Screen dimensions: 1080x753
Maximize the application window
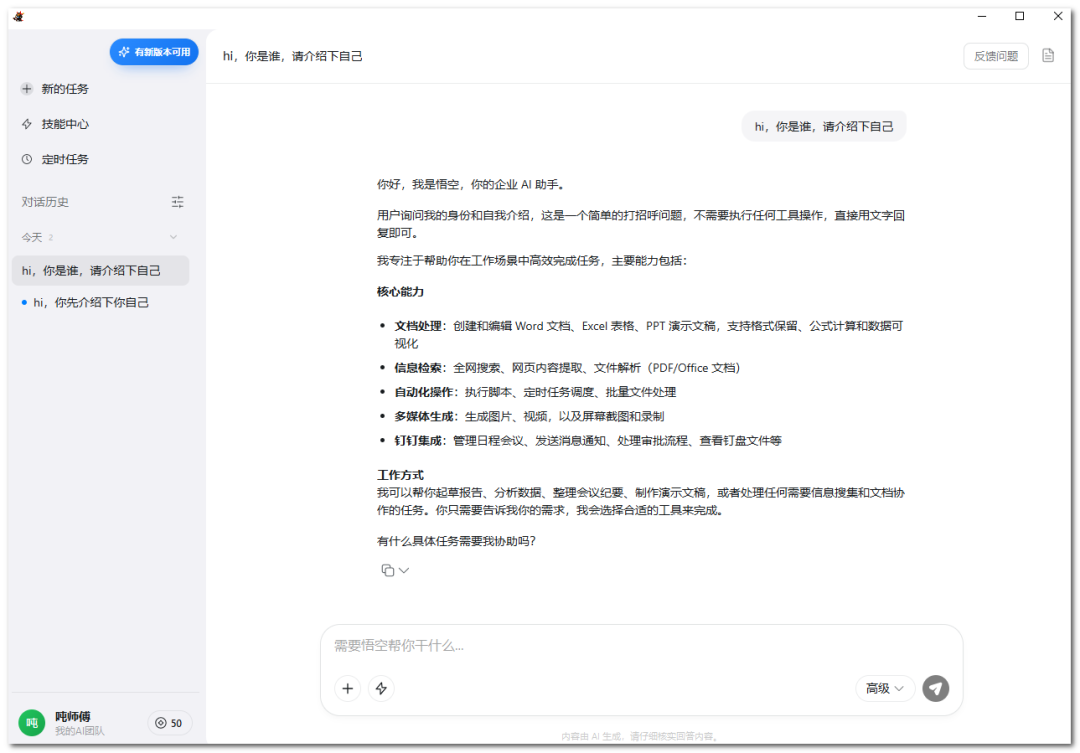pos(1019,17)
